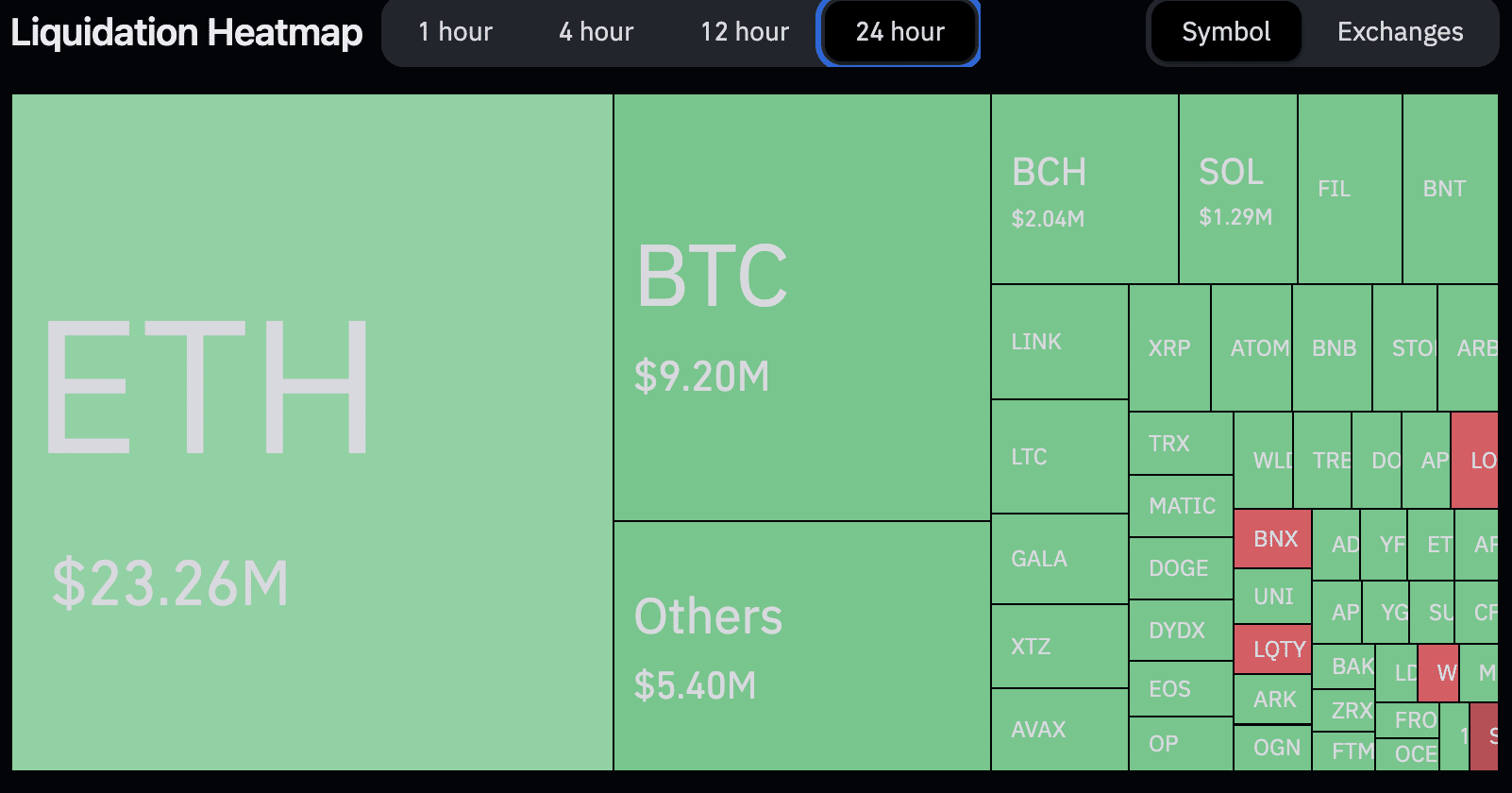This screenshot has width=1512, height=793.
Task: Choose the 12 hour timeframe
Action: pos(744,32)
